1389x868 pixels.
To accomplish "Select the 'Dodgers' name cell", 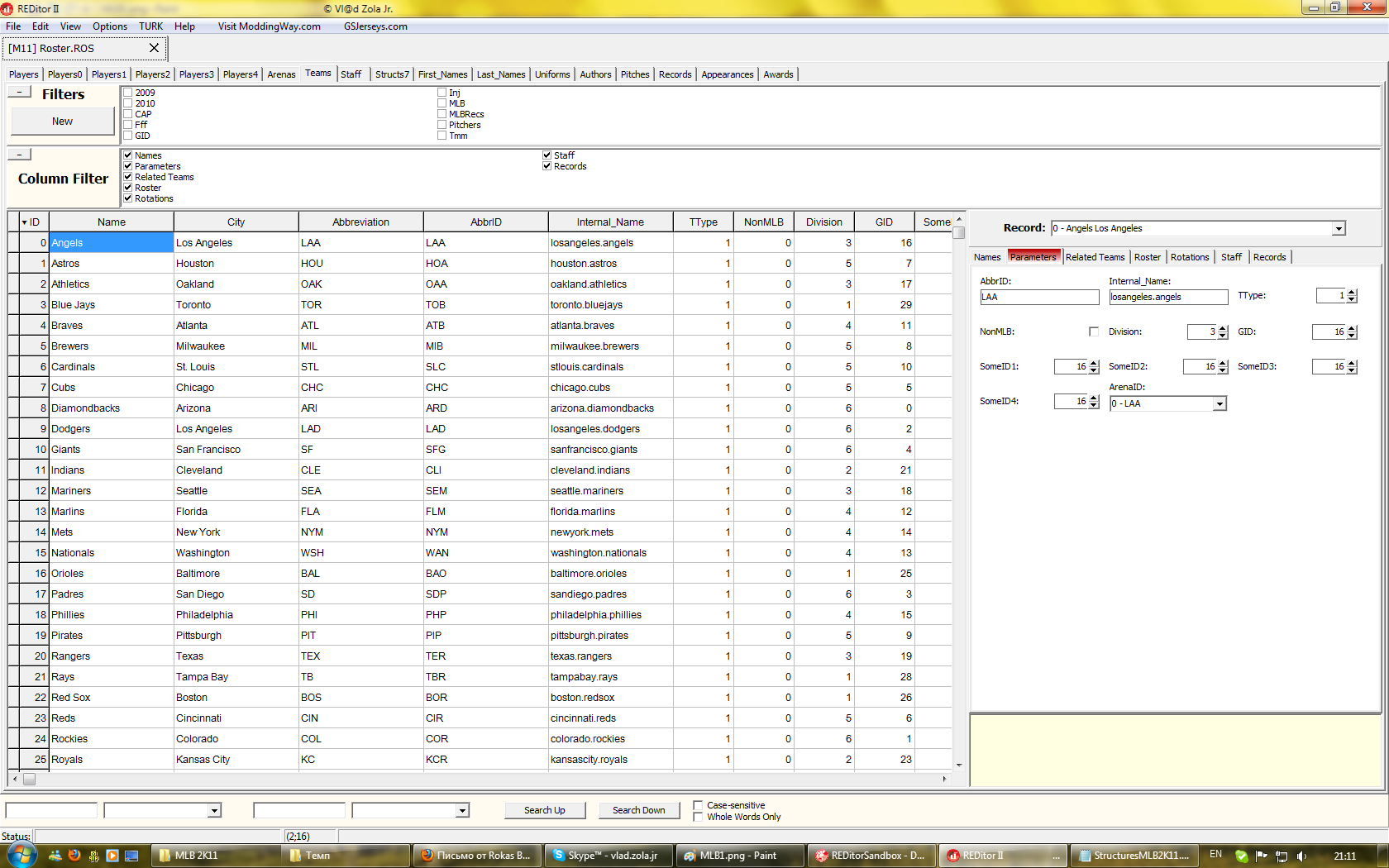I will click(x=111, y=428).
